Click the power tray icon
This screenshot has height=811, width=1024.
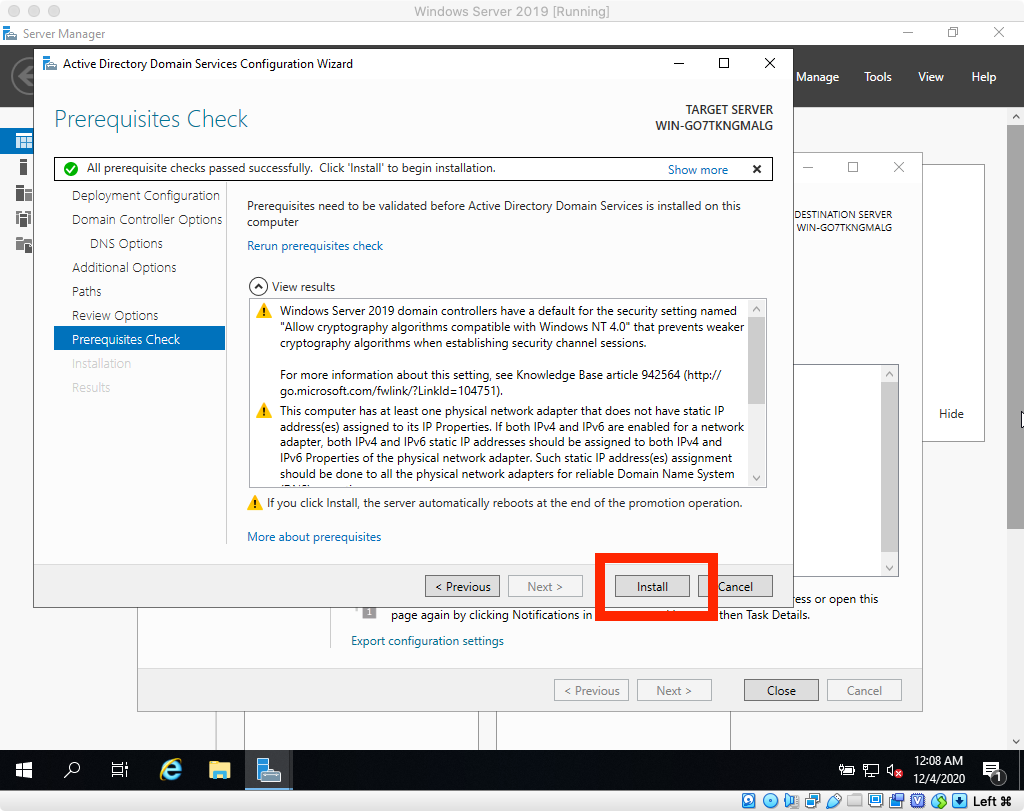pyautogui.click(x=846, y=771)
